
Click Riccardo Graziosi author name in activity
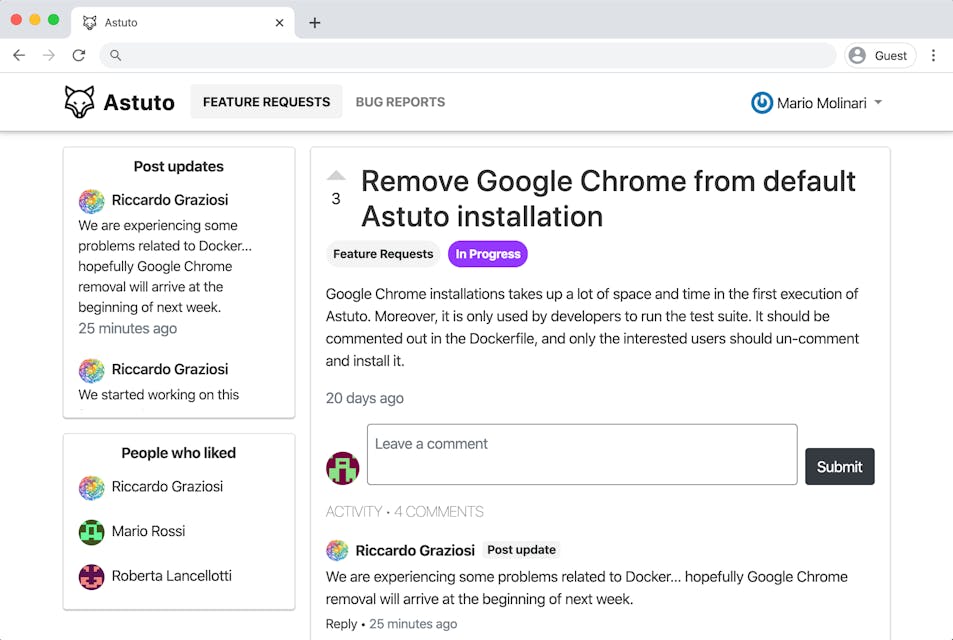click(415, 550)
